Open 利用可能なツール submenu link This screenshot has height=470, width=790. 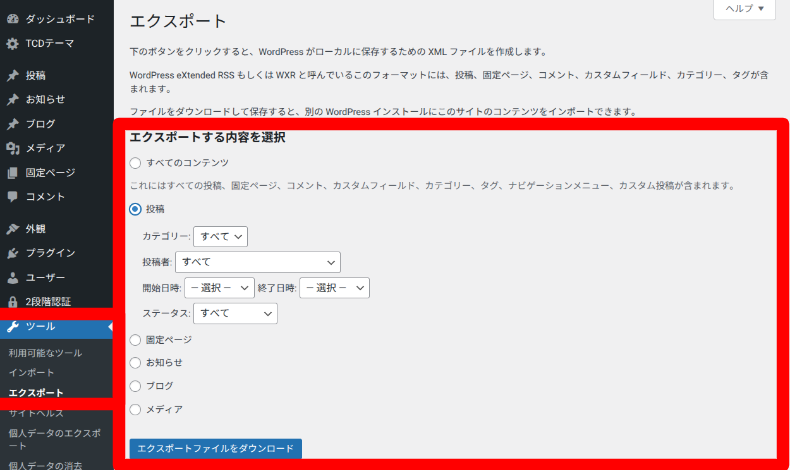point(45,353)
